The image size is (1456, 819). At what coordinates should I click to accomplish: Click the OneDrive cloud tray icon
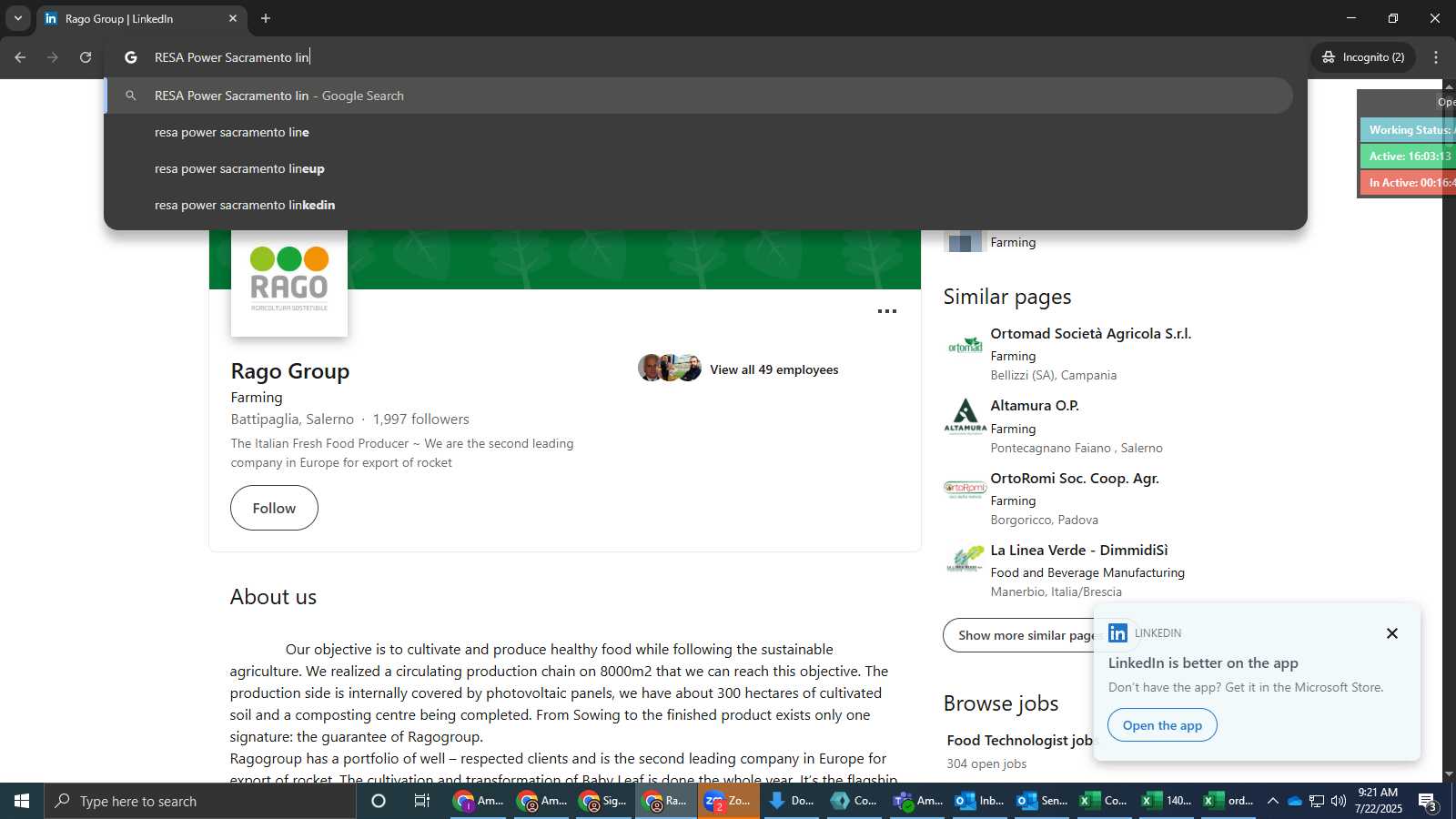[1294, 801]
